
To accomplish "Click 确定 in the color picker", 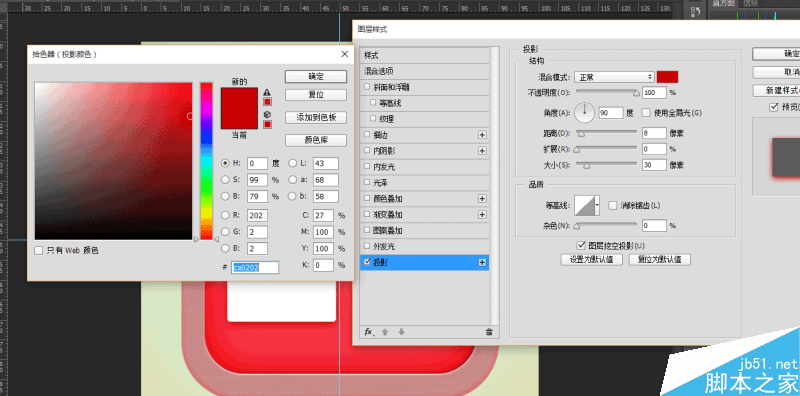I will coord(316,77).
